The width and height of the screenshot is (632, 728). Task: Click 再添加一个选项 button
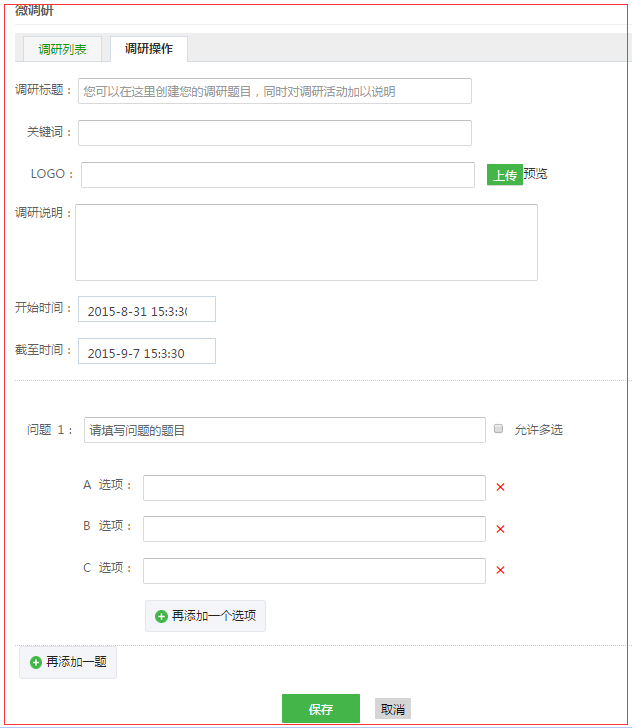point(205,616)
